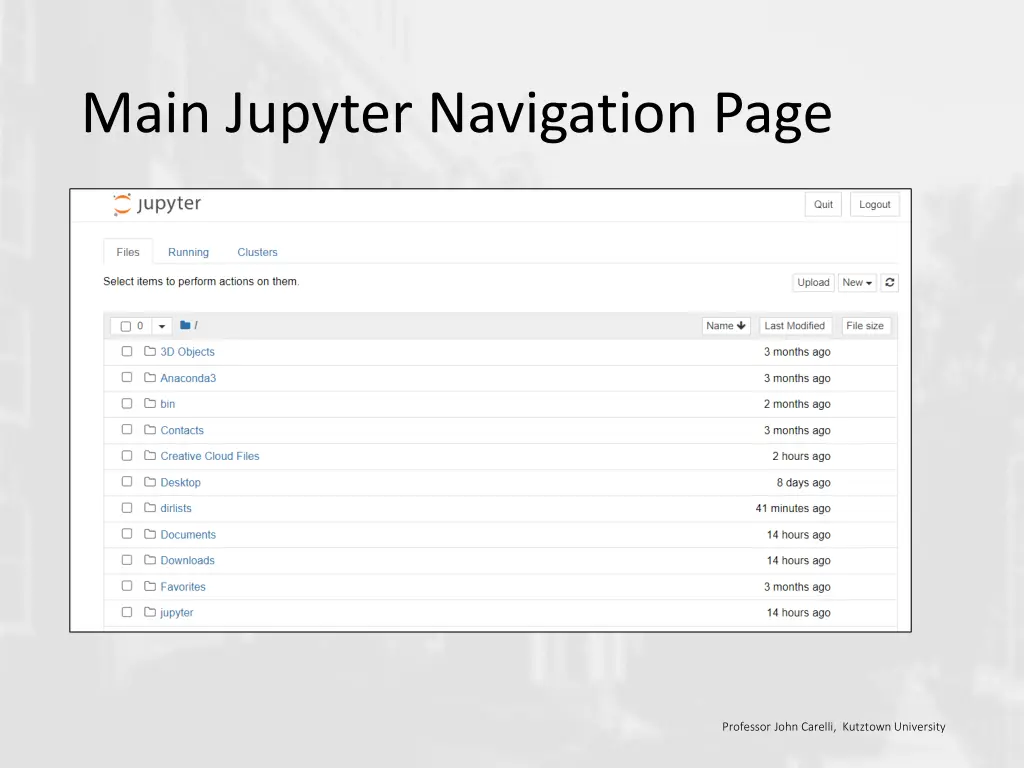Open the Downloads folder link
Image resolution: width=1024 pixels, height=768 pixels.
click(187, 560)
